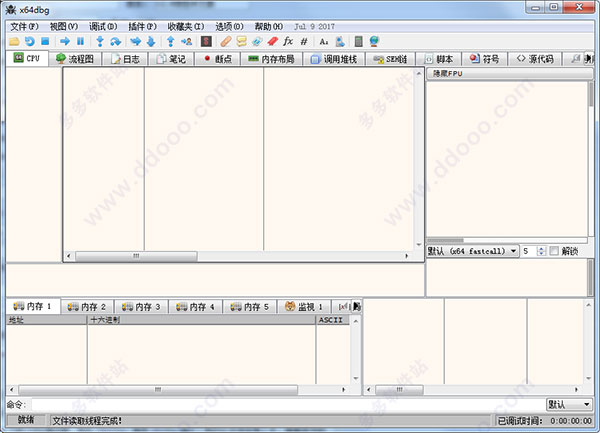
Task: Click the disassembly horizontal scrollbar thumb
Action: [136, 256]
